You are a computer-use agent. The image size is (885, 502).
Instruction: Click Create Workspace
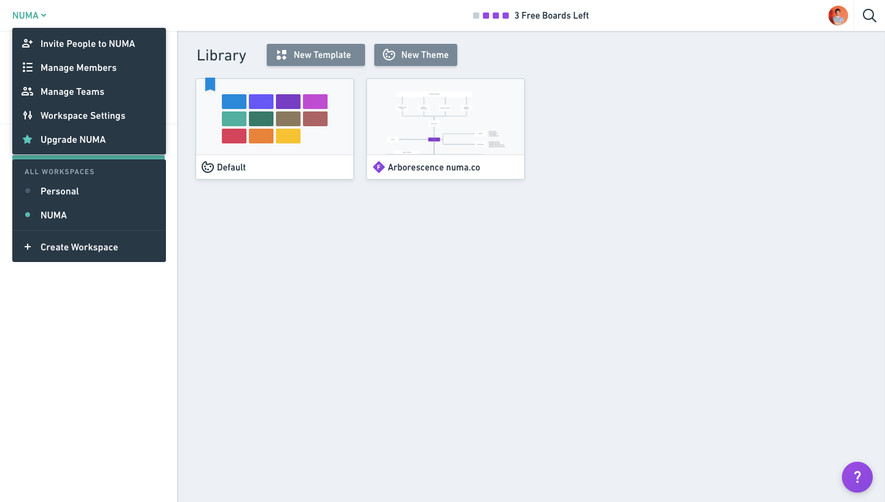click(89, 247)
